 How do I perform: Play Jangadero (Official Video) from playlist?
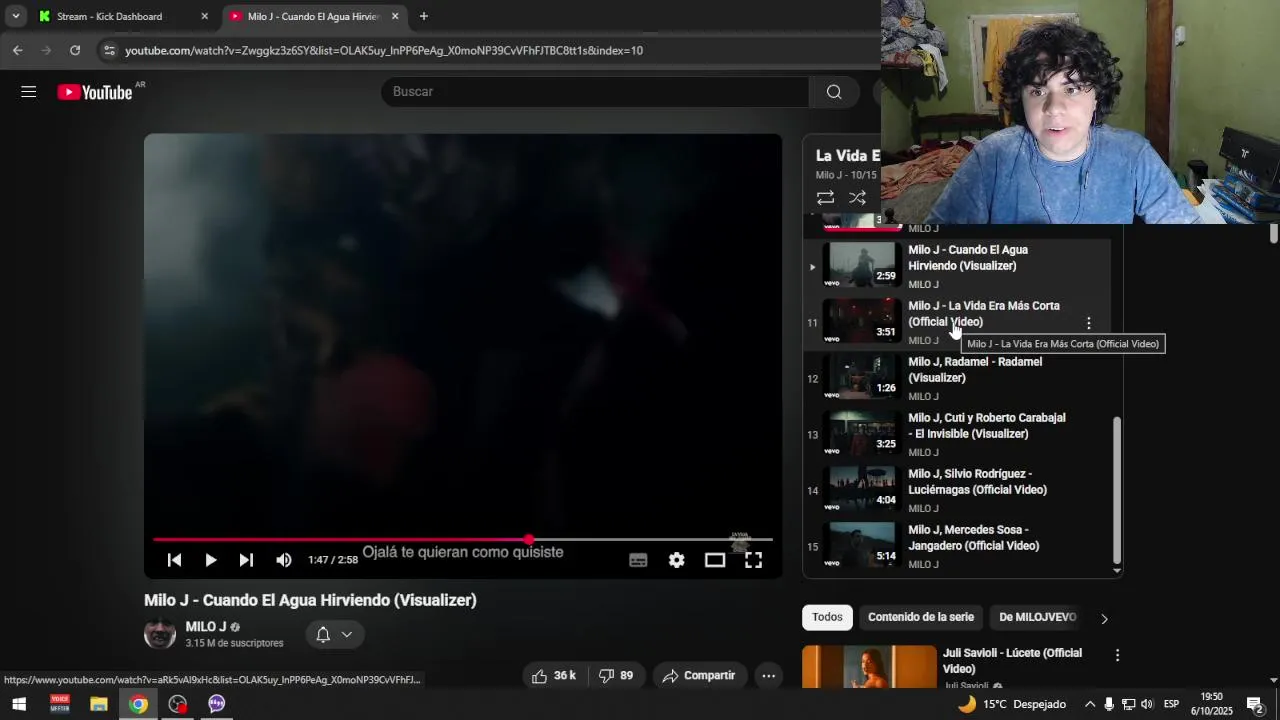tap(973, 538)
